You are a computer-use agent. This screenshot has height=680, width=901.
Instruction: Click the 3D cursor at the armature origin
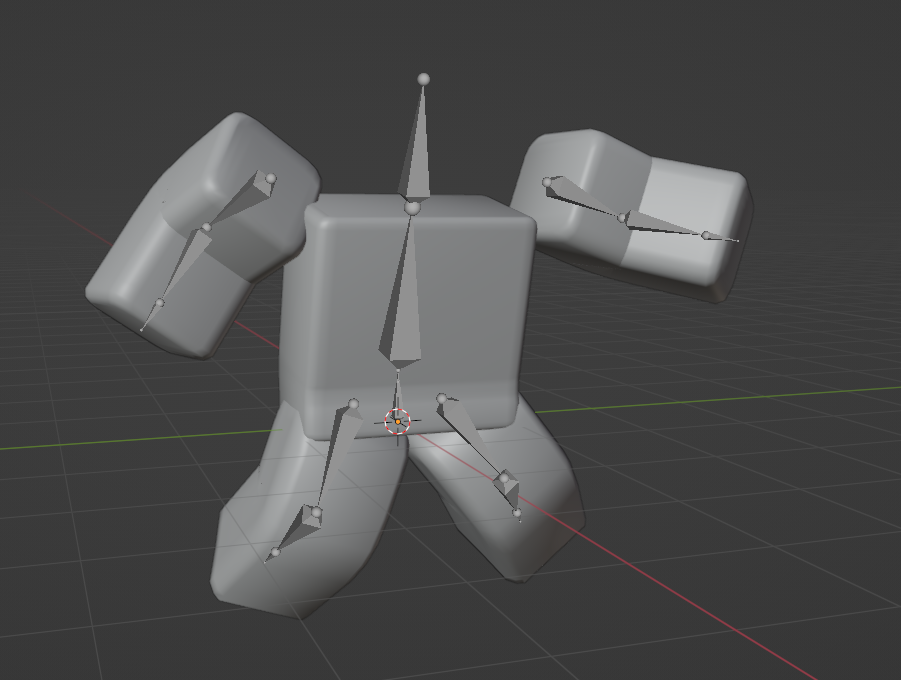pyautogui.click(x=399, y=422)
